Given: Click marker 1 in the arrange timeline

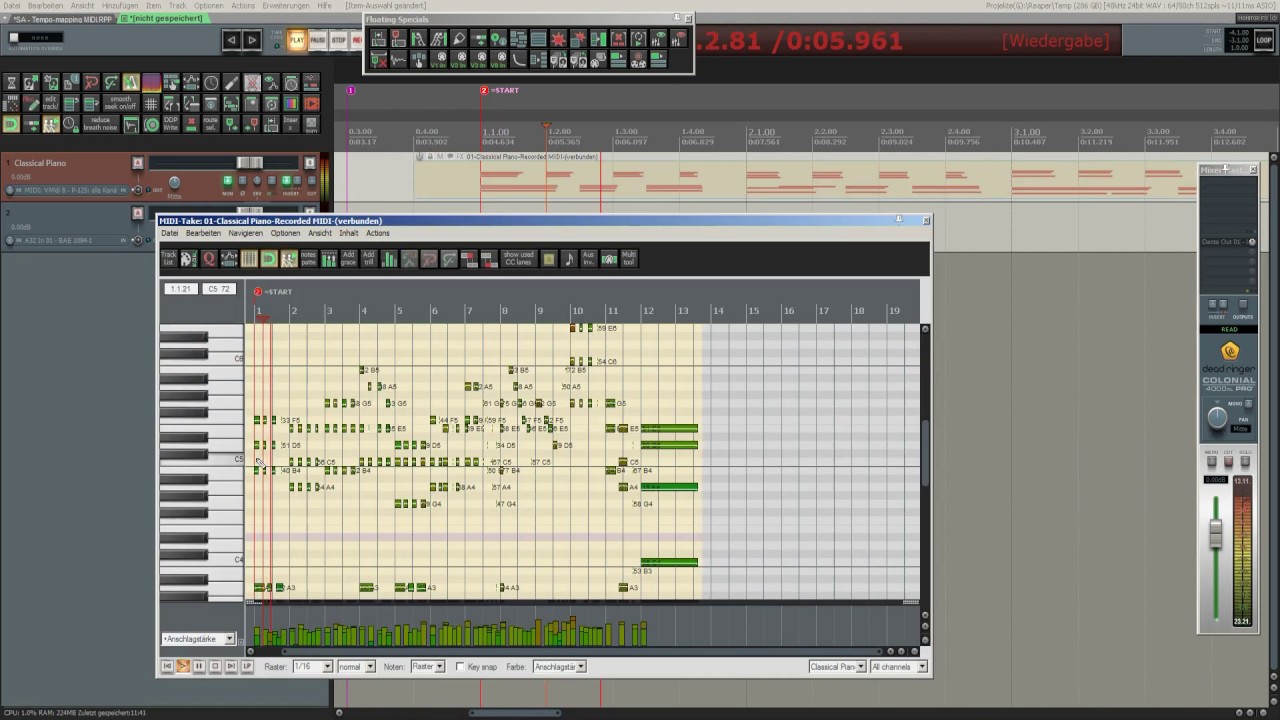Looking at the screenshot, I should pos(351,90).
